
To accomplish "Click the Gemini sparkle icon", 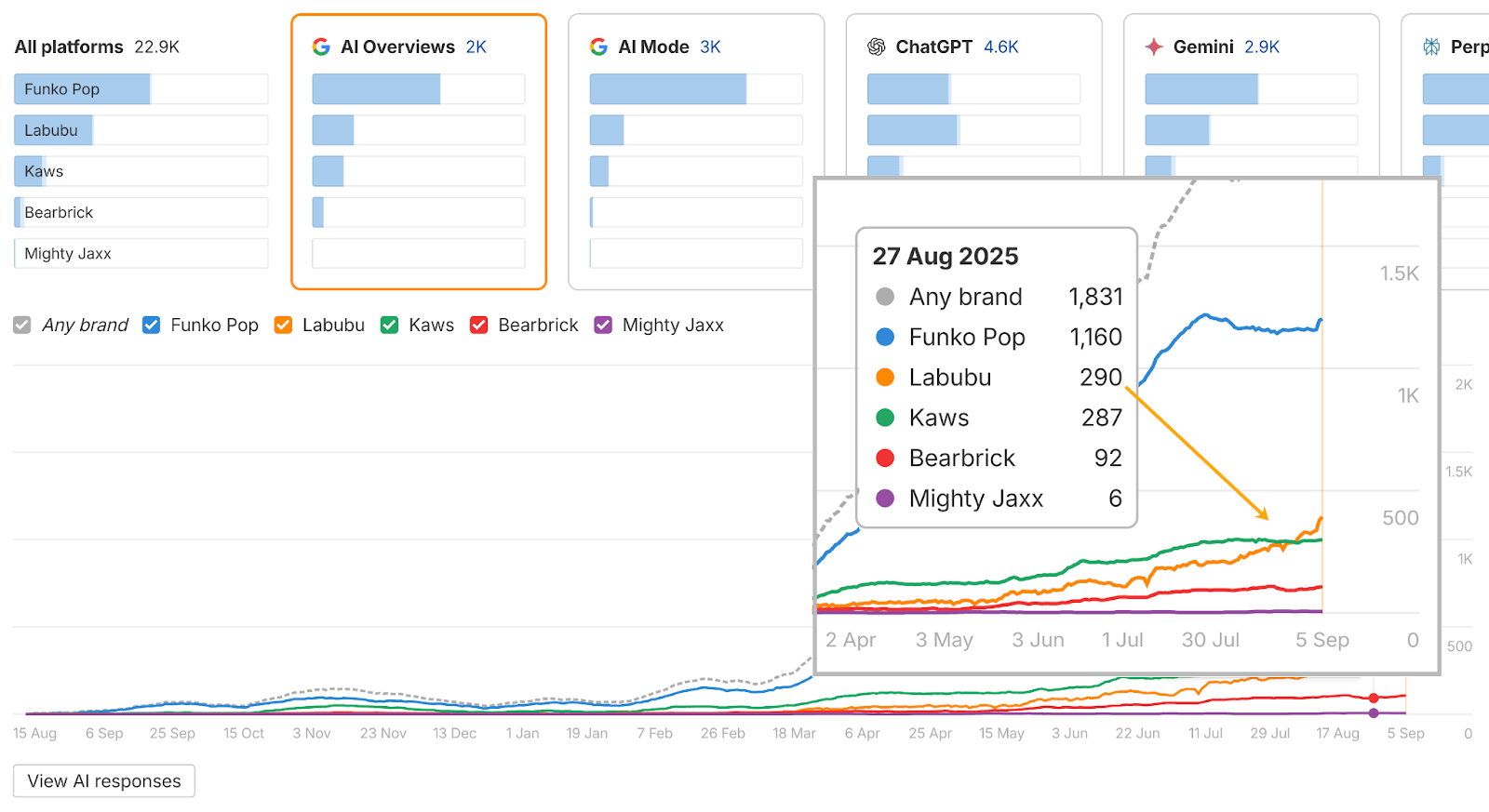I will click(x=1153, y=47).
